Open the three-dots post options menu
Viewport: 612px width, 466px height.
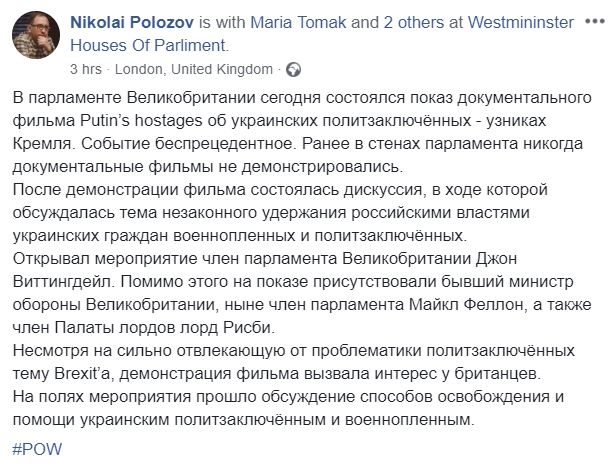tap(594, 22)
